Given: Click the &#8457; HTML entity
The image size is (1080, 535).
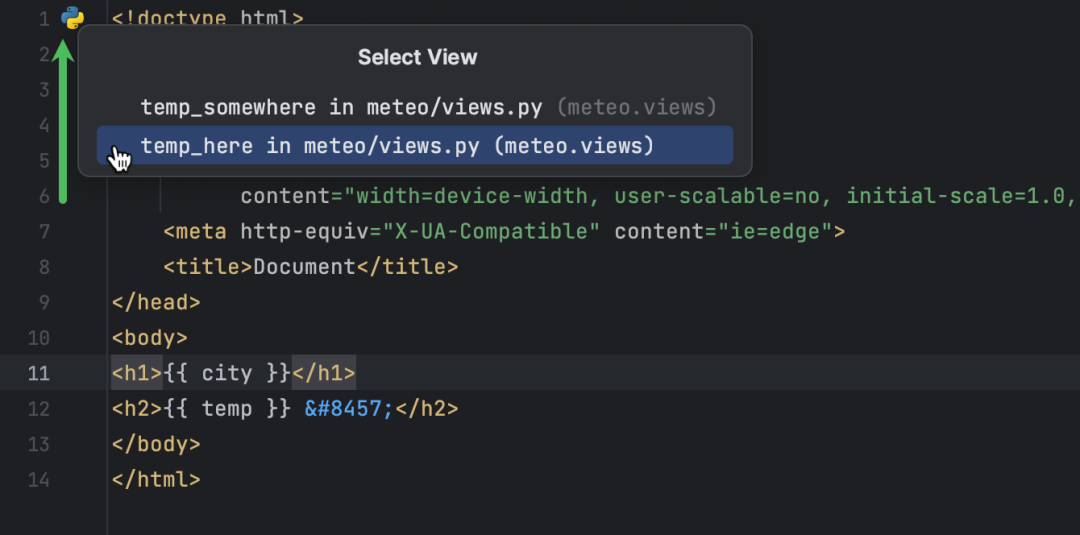Looking at the screenshot, I should (349, 409).
